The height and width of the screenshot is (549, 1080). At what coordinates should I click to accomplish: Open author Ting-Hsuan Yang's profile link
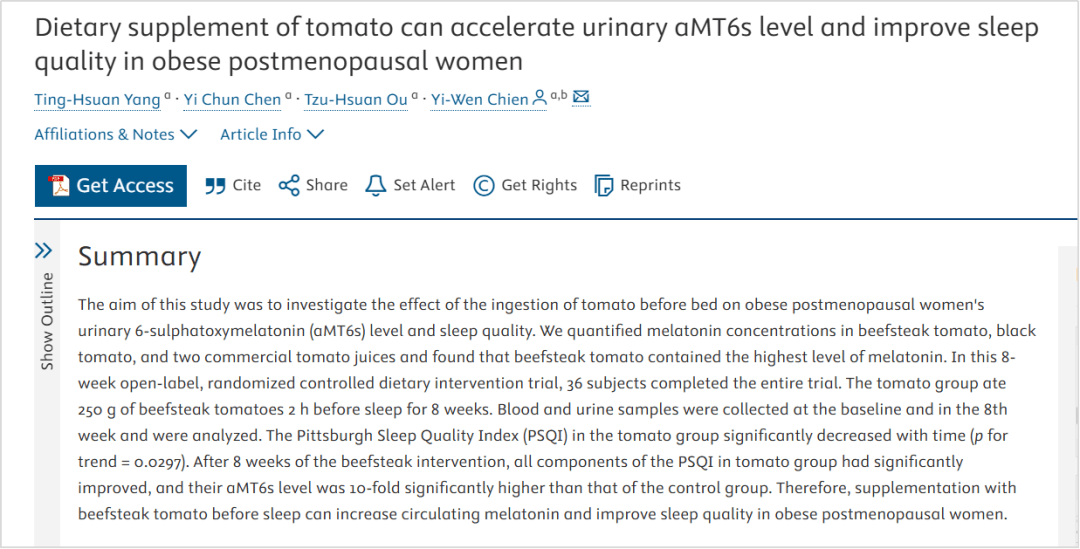pyautogui.click(x=97, y=99)
